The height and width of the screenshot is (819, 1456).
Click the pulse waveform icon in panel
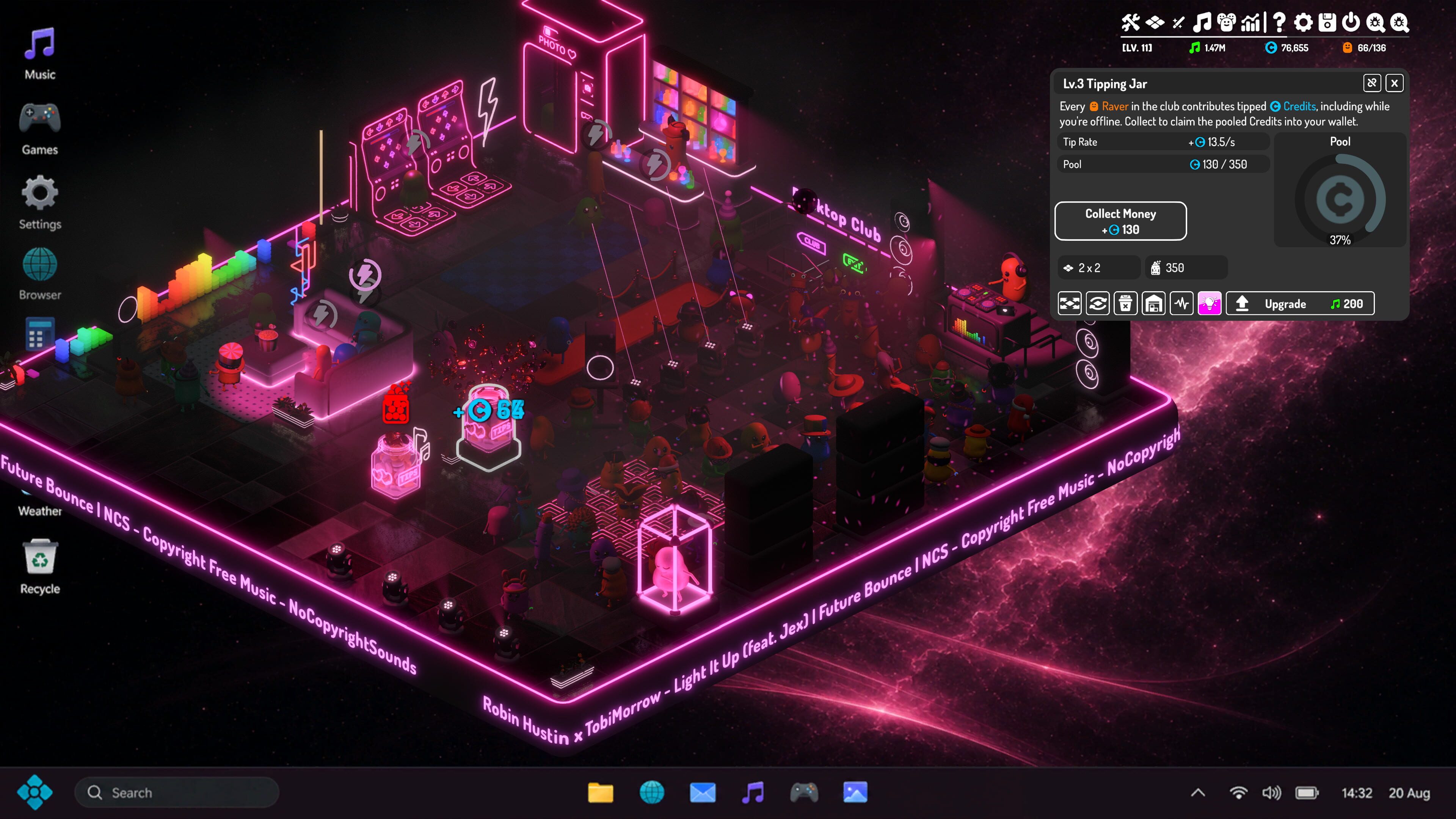[x=1182, y=304]
